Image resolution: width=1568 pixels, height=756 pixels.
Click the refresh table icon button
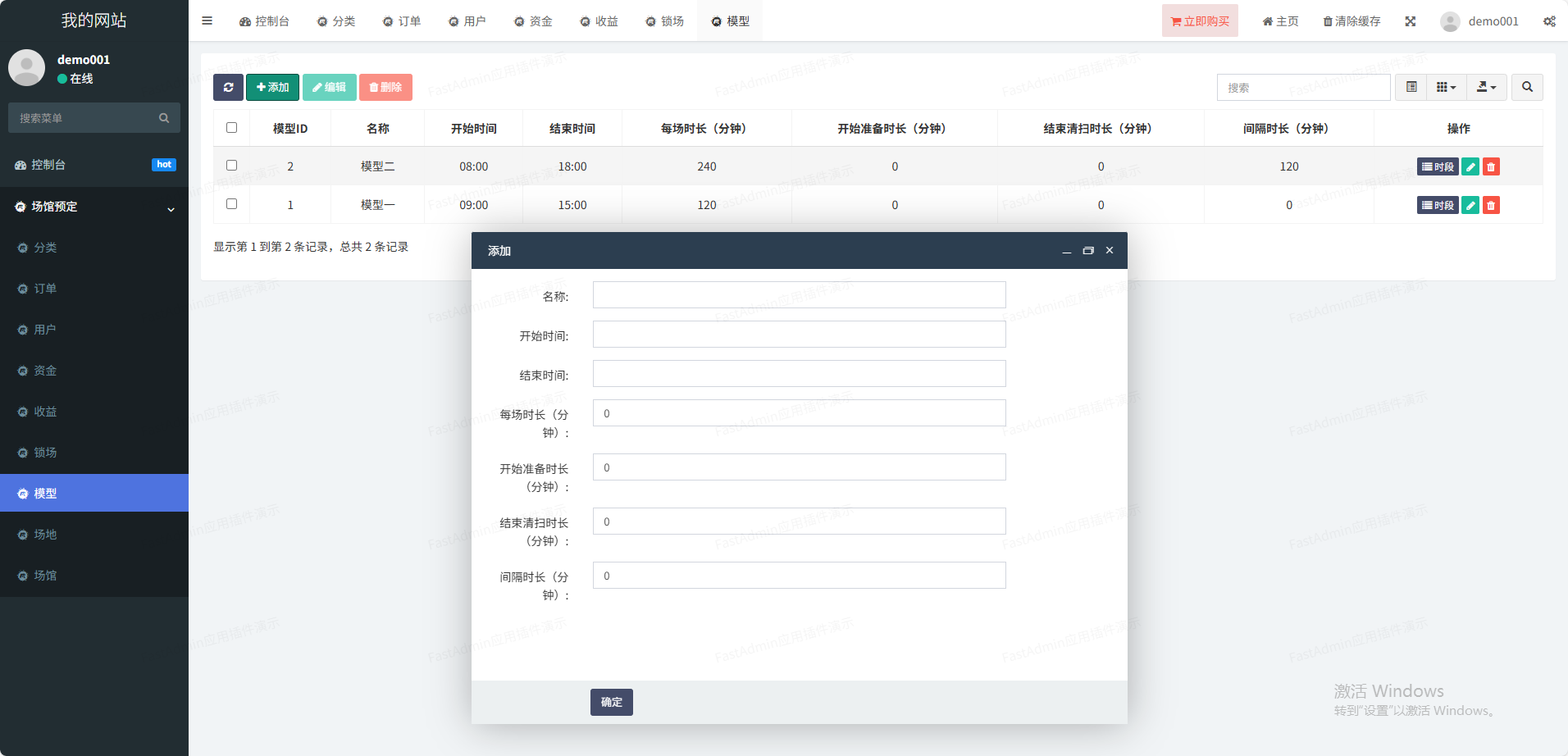pyautogui.click(x=228, y=87)
